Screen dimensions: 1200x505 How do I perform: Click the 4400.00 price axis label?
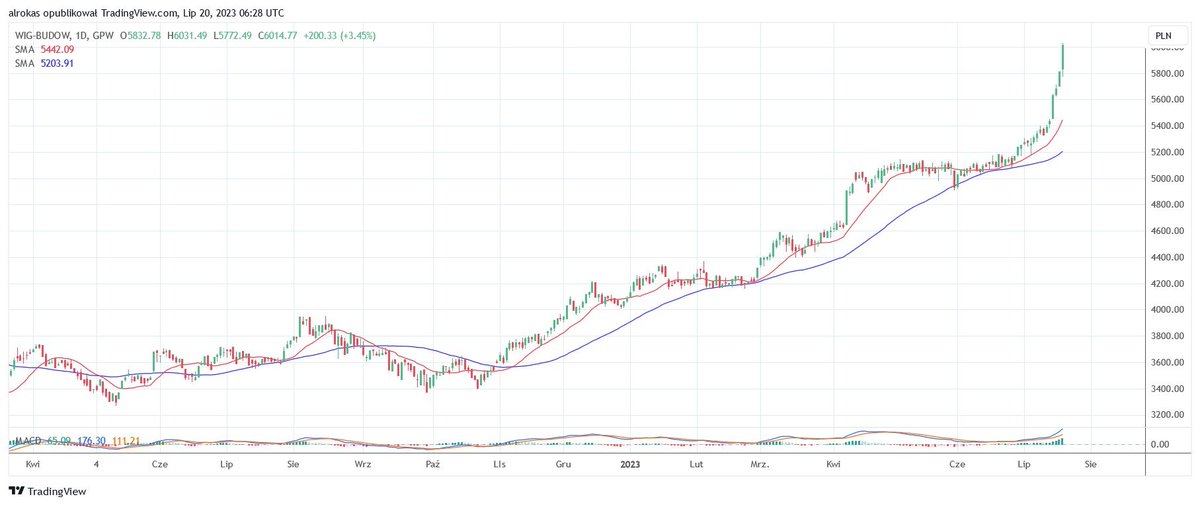coord(1168,258)
